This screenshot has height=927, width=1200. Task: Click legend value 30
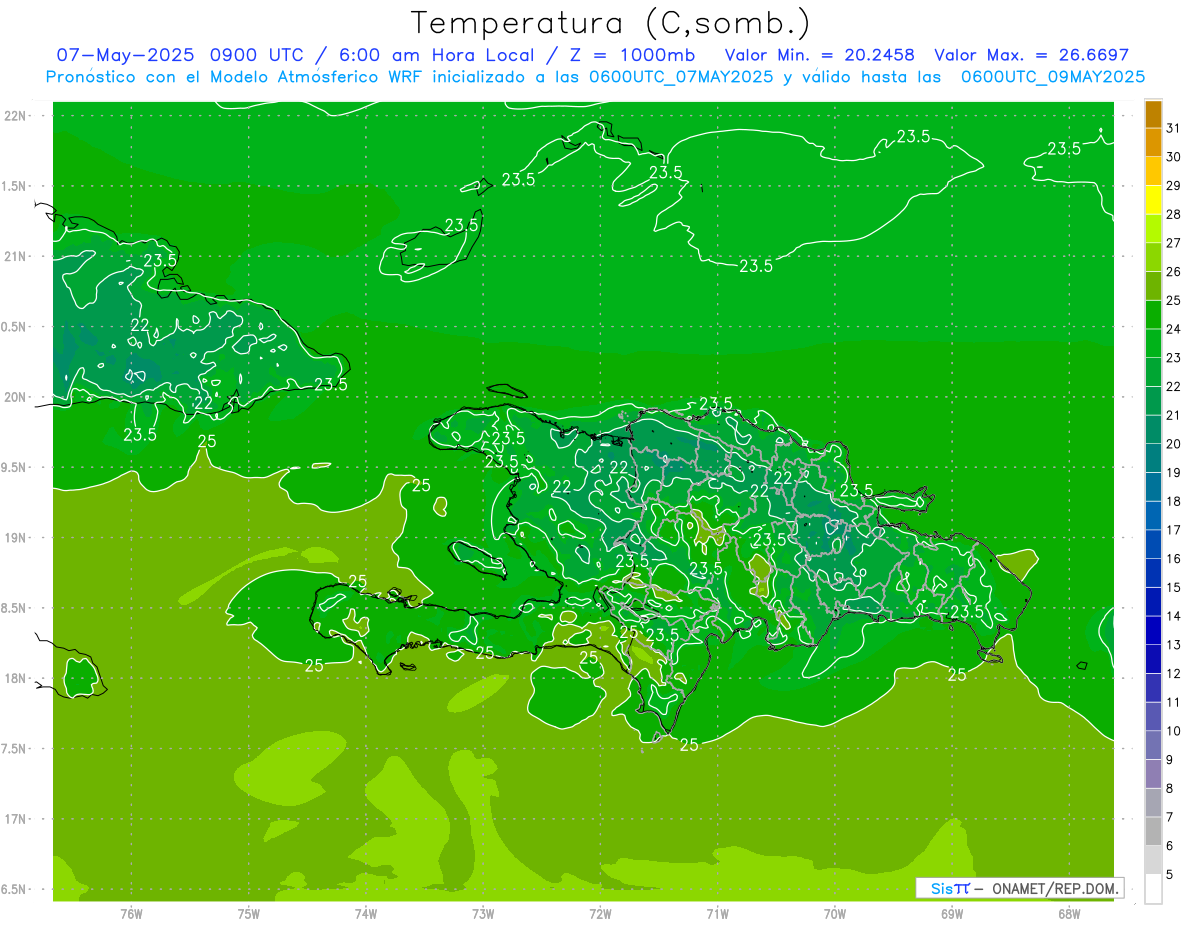(1173, 157)
